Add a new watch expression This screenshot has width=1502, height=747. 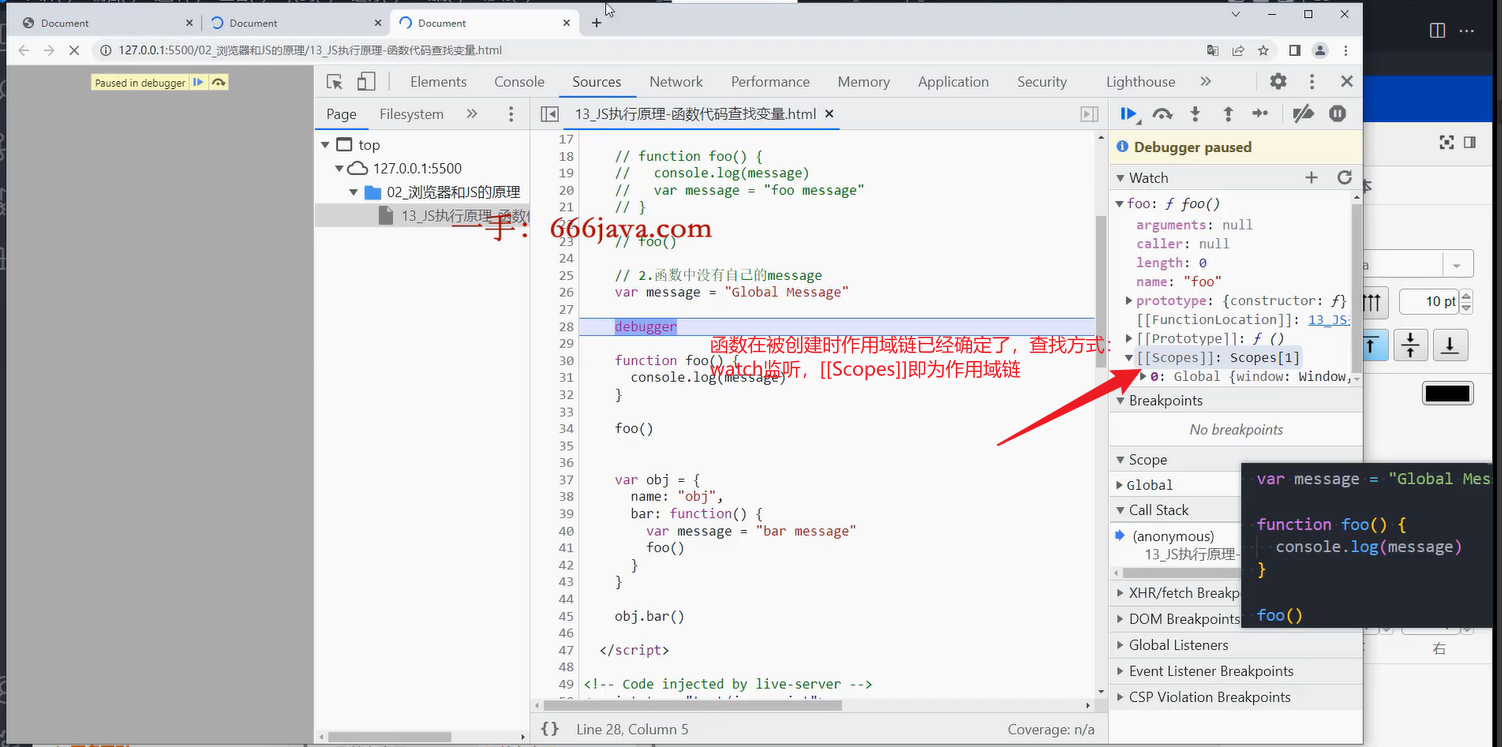(x=1311, y=178)
